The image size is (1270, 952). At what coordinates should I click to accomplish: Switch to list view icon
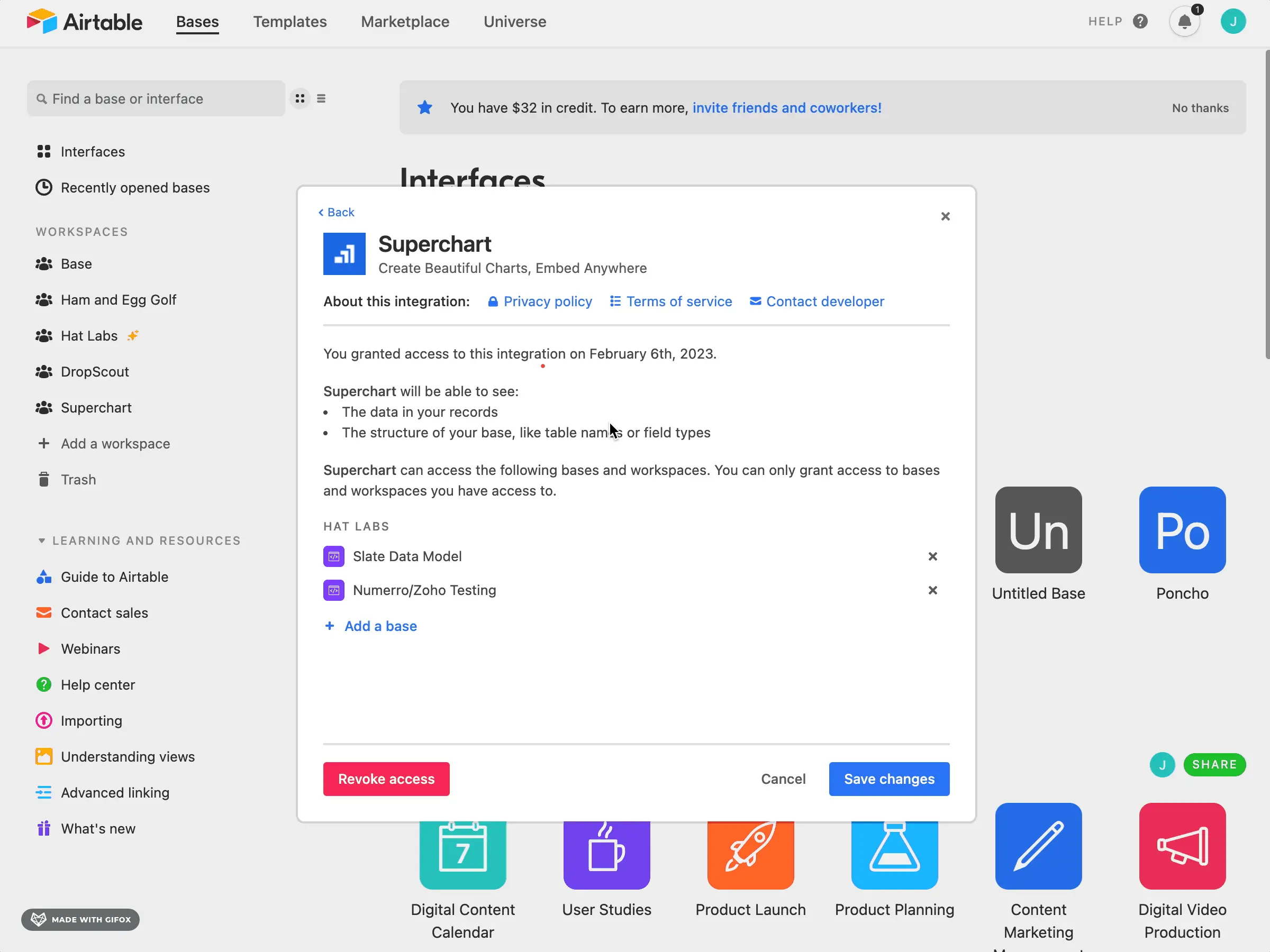[x=322, y=99]
